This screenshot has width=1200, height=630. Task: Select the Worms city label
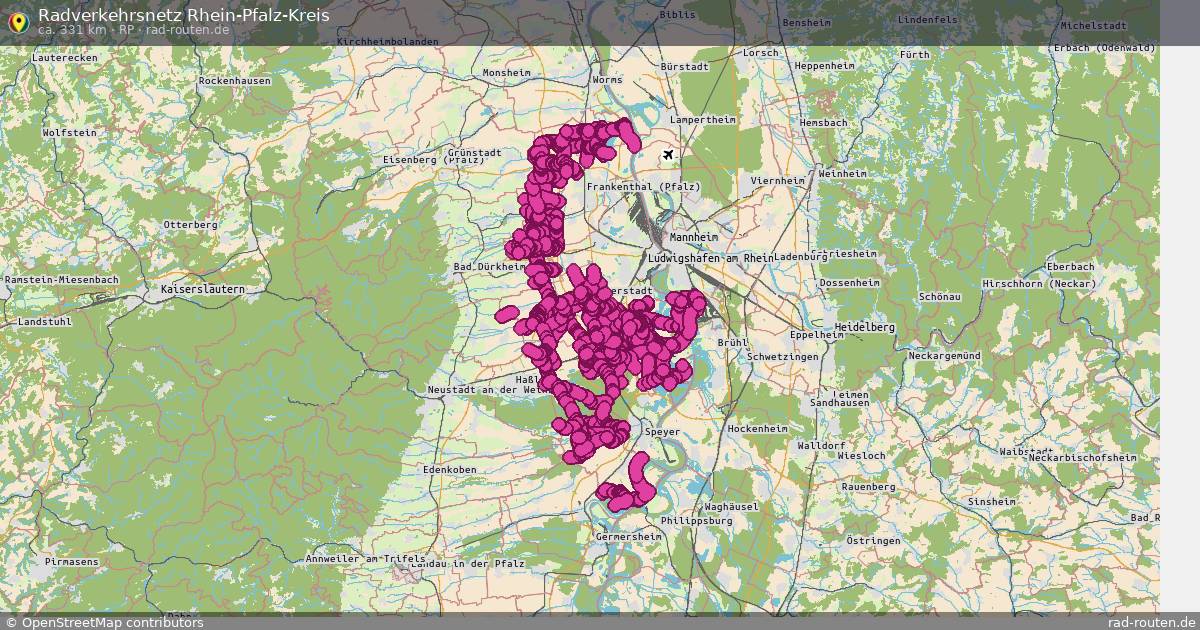pyautogui.click(x=606, y=79)
